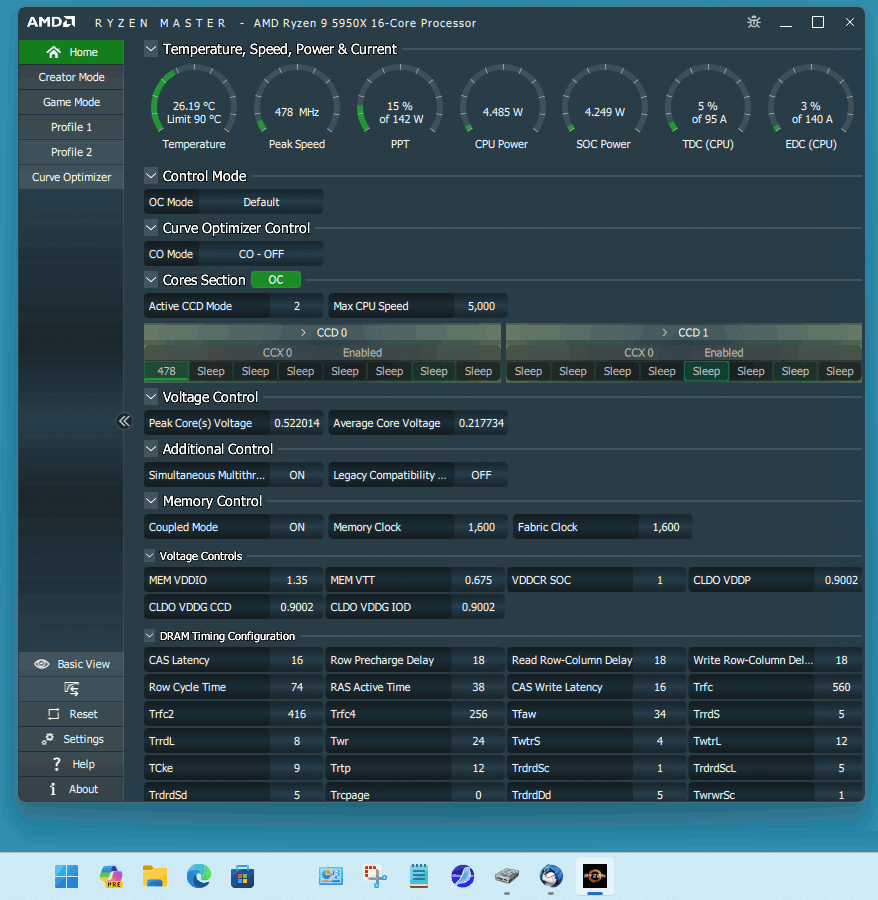Switch to Creator Mode tab
The image size is (878, 900).
(71, 77)
